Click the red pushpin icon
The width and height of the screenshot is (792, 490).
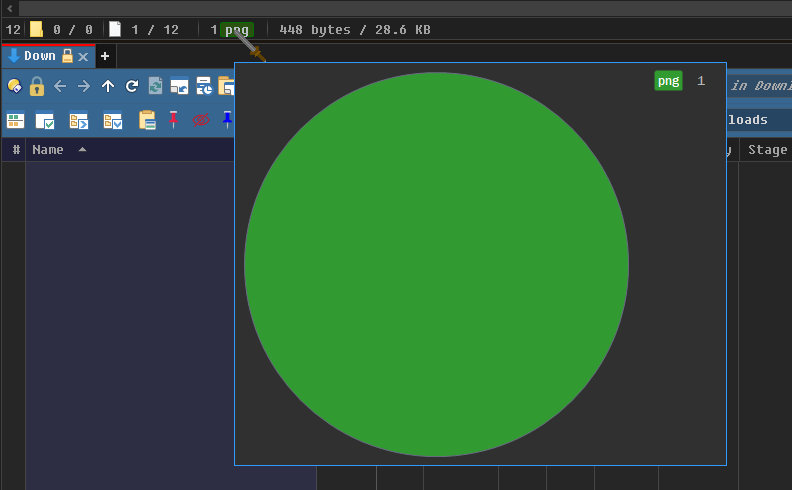173,119
